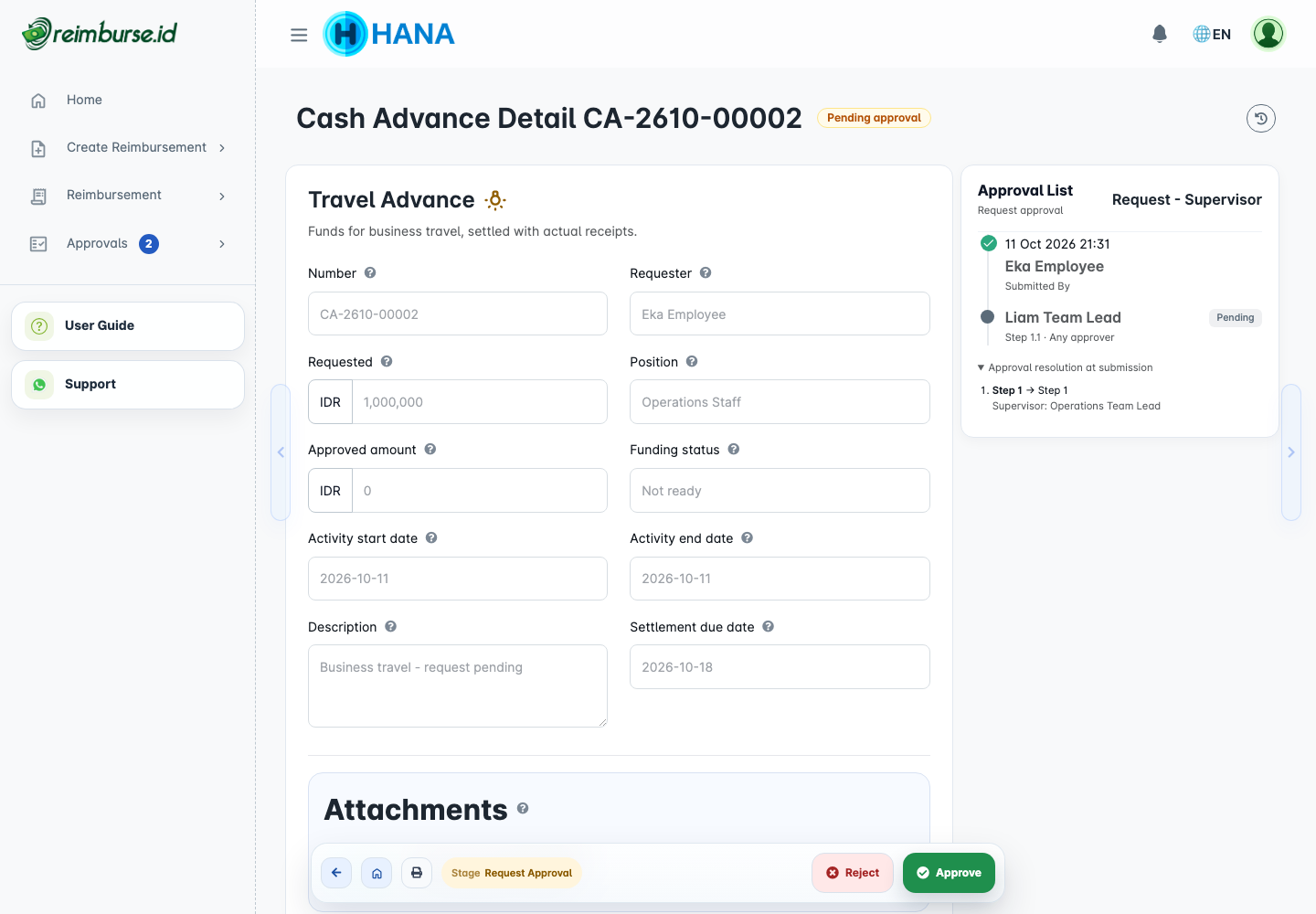Click the help icon next to Requester

tap(706, 272)
